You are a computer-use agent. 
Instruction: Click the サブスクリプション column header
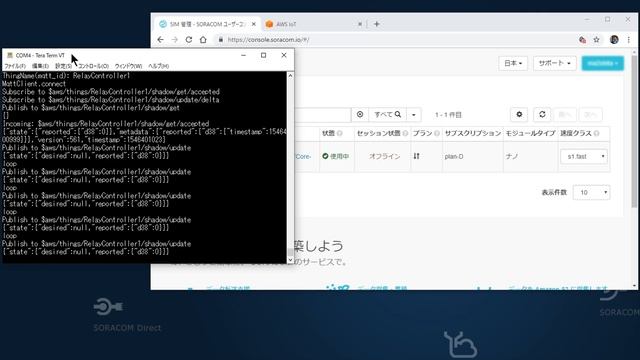click(x=473, y=133)
